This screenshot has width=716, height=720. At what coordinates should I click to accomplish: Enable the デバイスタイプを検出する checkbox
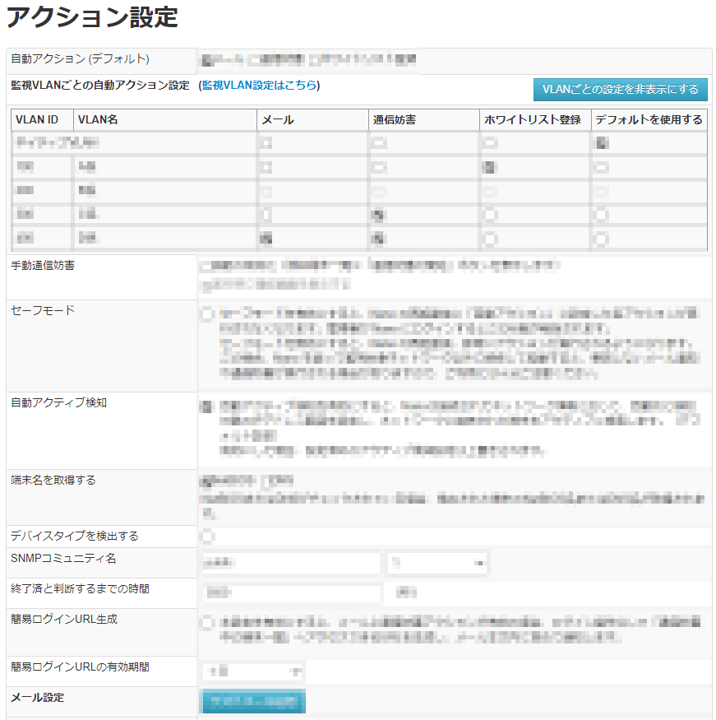207,536
